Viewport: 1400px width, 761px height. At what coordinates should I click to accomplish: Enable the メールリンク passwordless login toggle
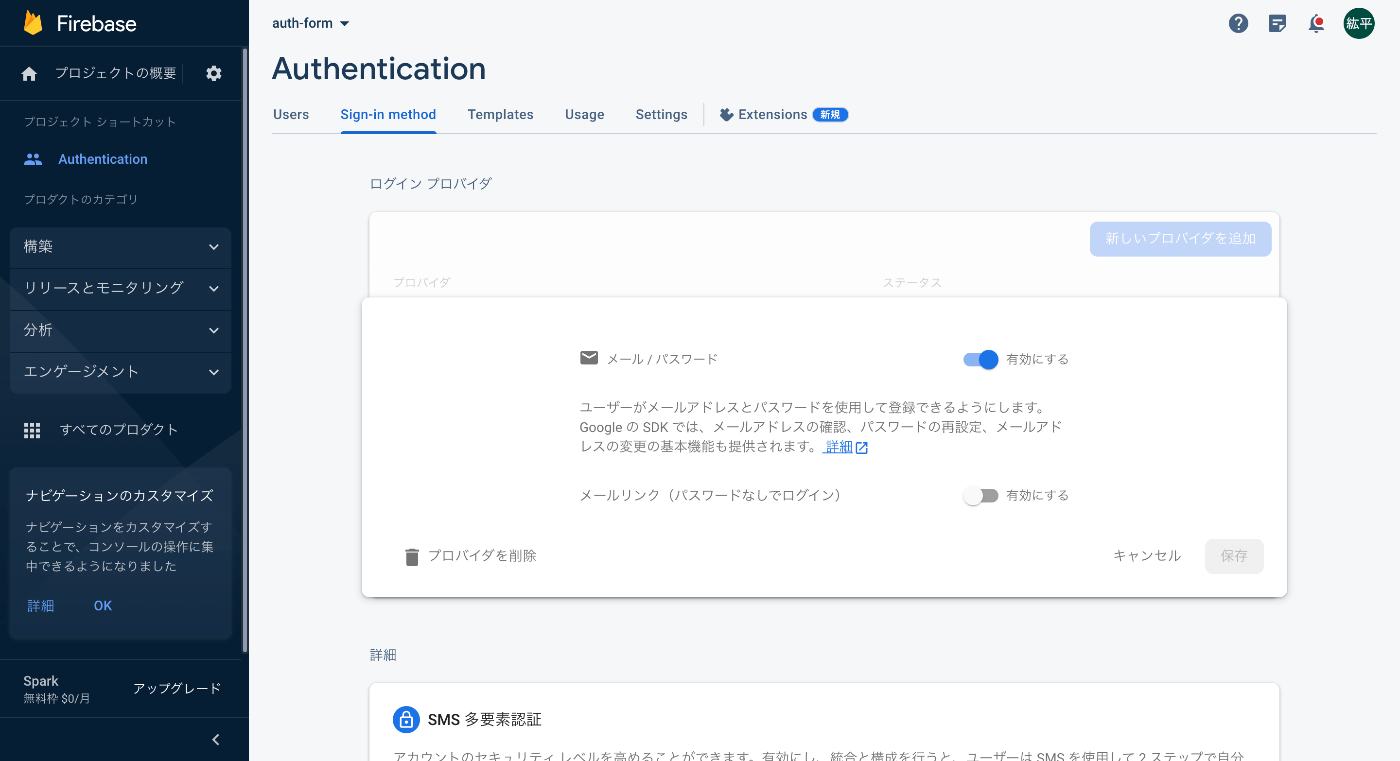click(x=981, y=496)
